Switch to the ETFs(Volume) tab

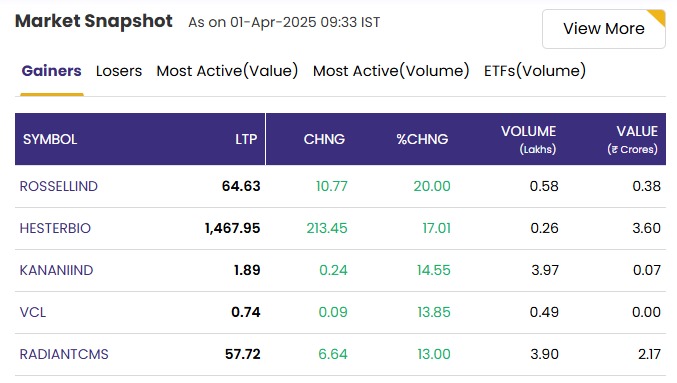point(535,71)
